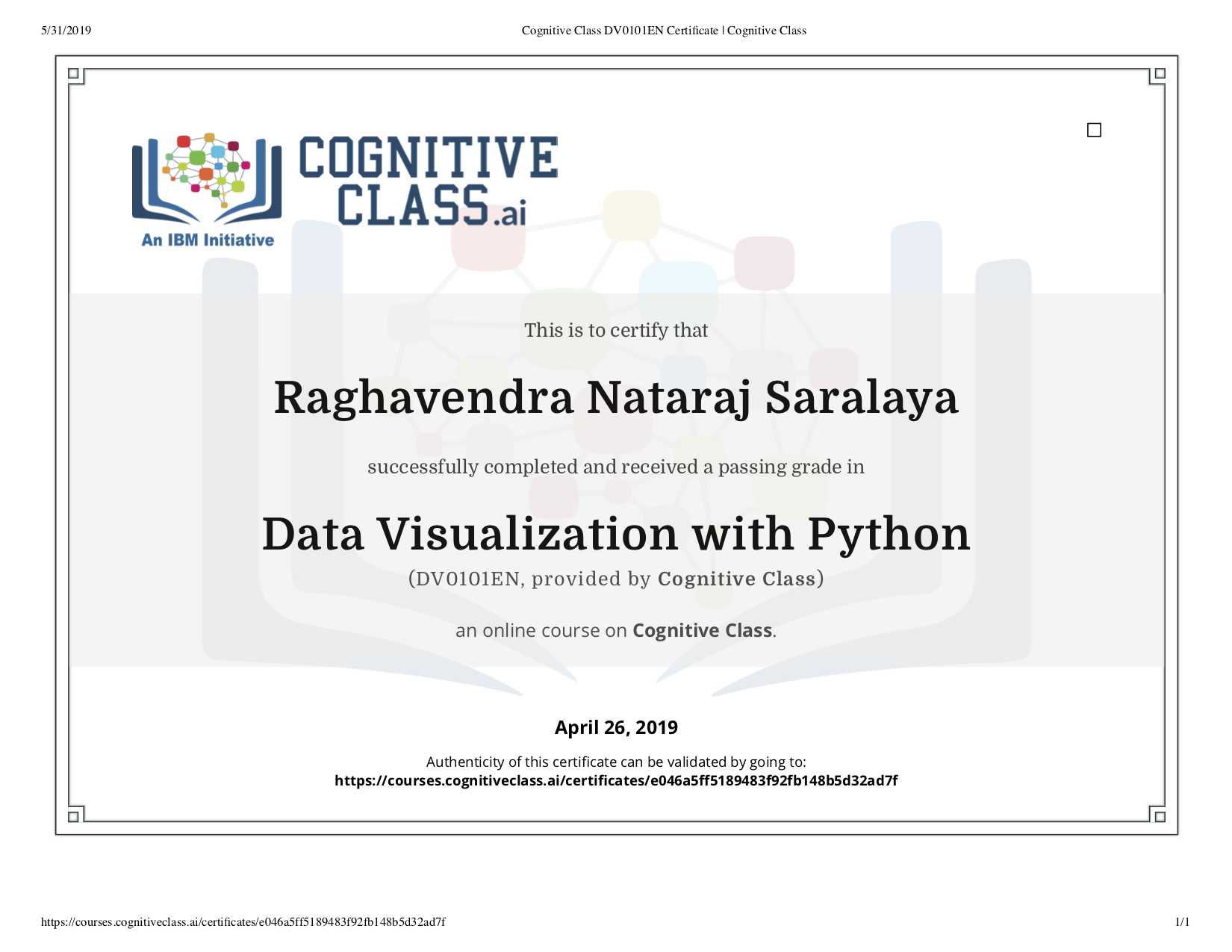Click the page number 1/1
Viewport: 1232px width, 952px height.
tap(1183, 922)
